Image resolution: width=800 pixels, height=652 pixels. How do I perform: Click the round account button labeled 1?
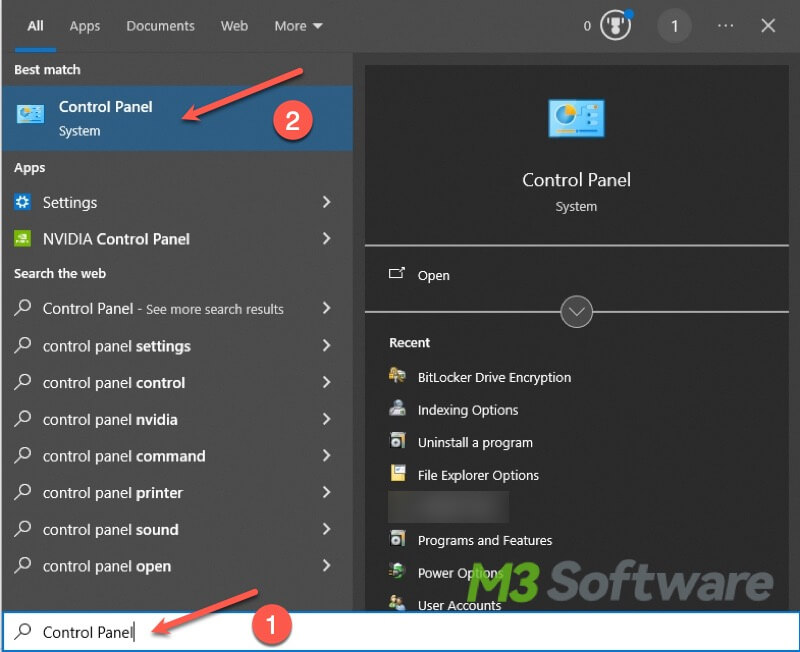[674, 26]
